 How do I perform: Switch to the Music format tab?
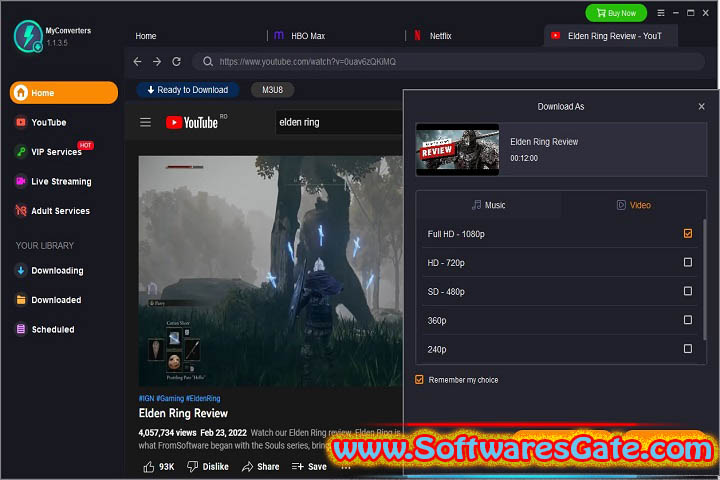[x=489, y=205]
